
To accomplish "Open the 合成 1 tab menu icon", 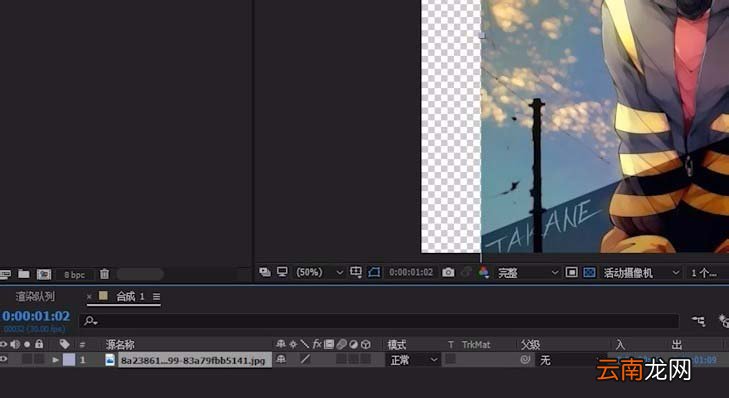I will click(x=156, y=297).
